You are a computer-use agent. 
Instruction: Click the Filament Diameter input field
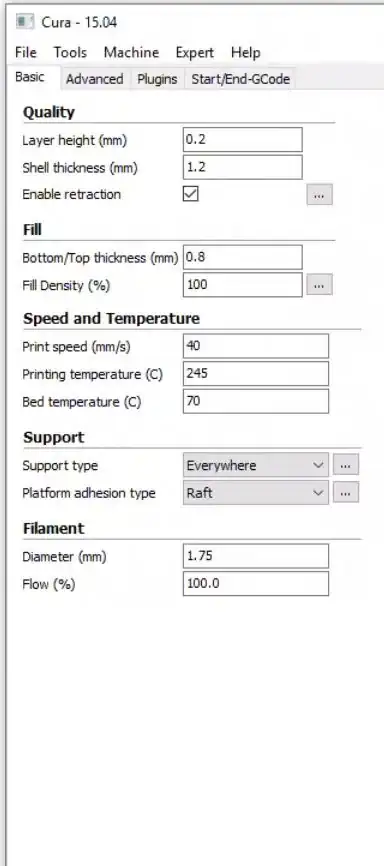(x=256, y=556)
